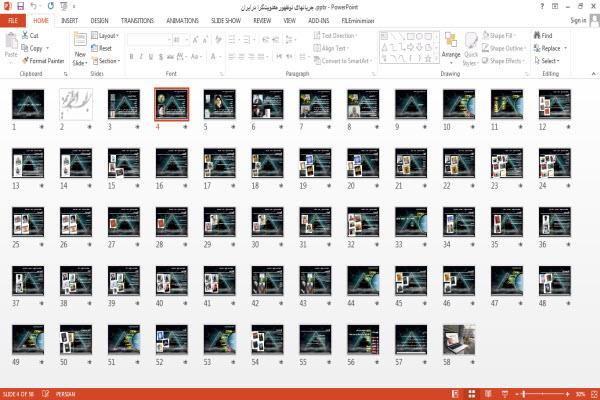Open the font size combo box
Screen dimensions: 600x400
[x=181, y=40]
